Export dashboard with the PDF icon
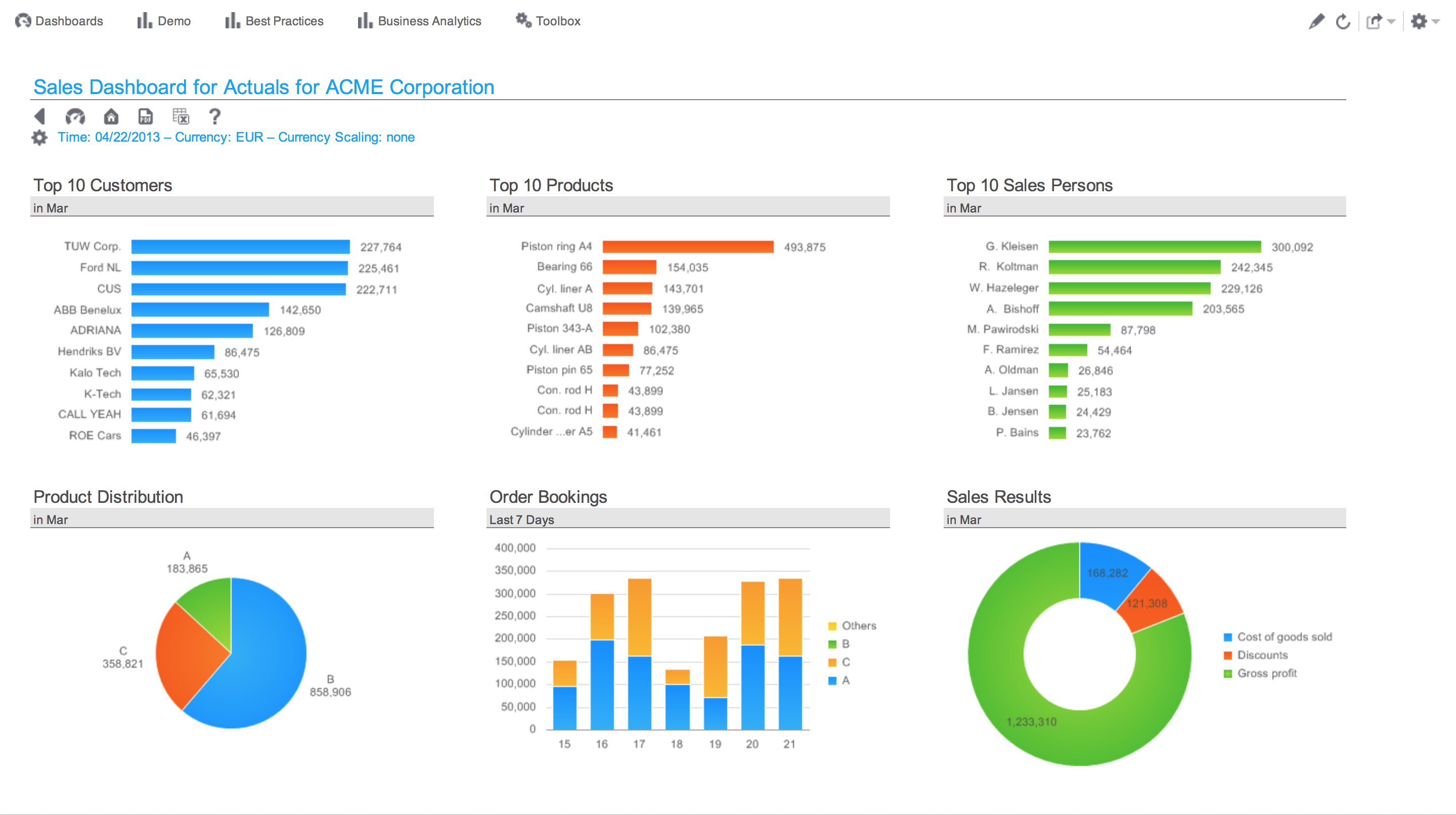This screenshot has height=815, width=1456. 146,116
